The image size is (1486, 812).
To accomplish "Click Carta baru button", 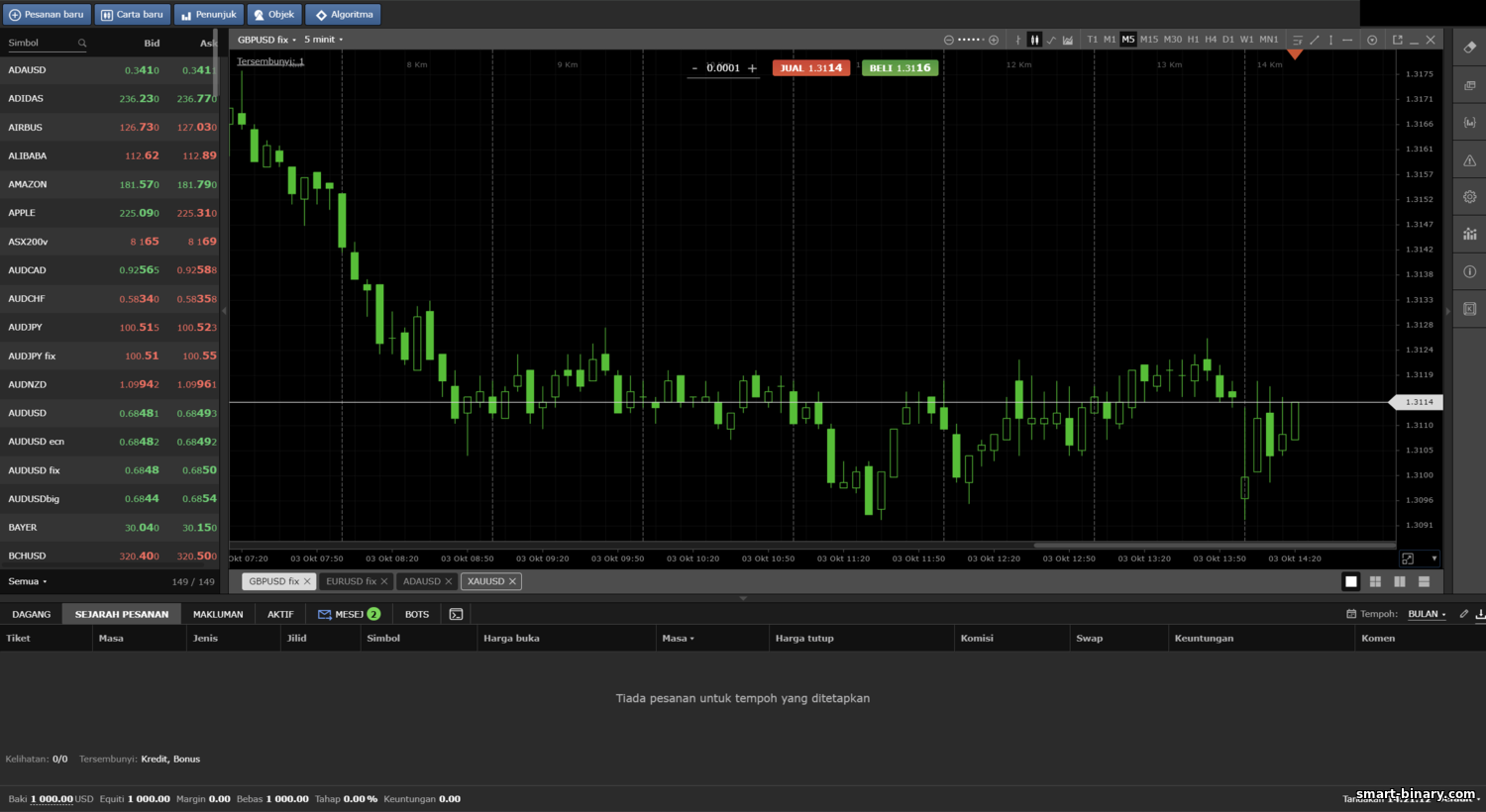I will 132,15.
